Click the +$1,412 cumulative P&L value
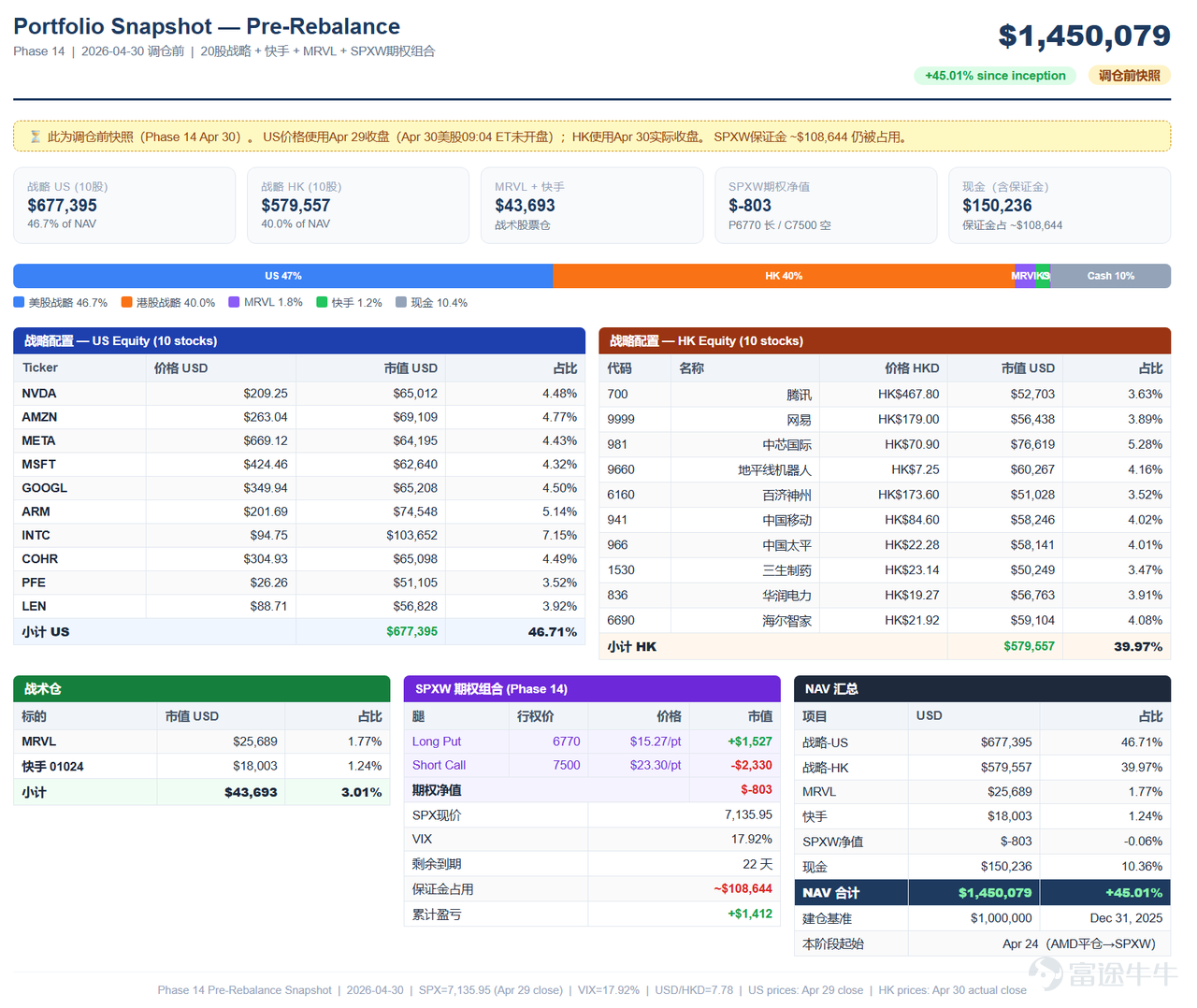Viewport: 1197px width, 1008px height. tap(750, 914)
